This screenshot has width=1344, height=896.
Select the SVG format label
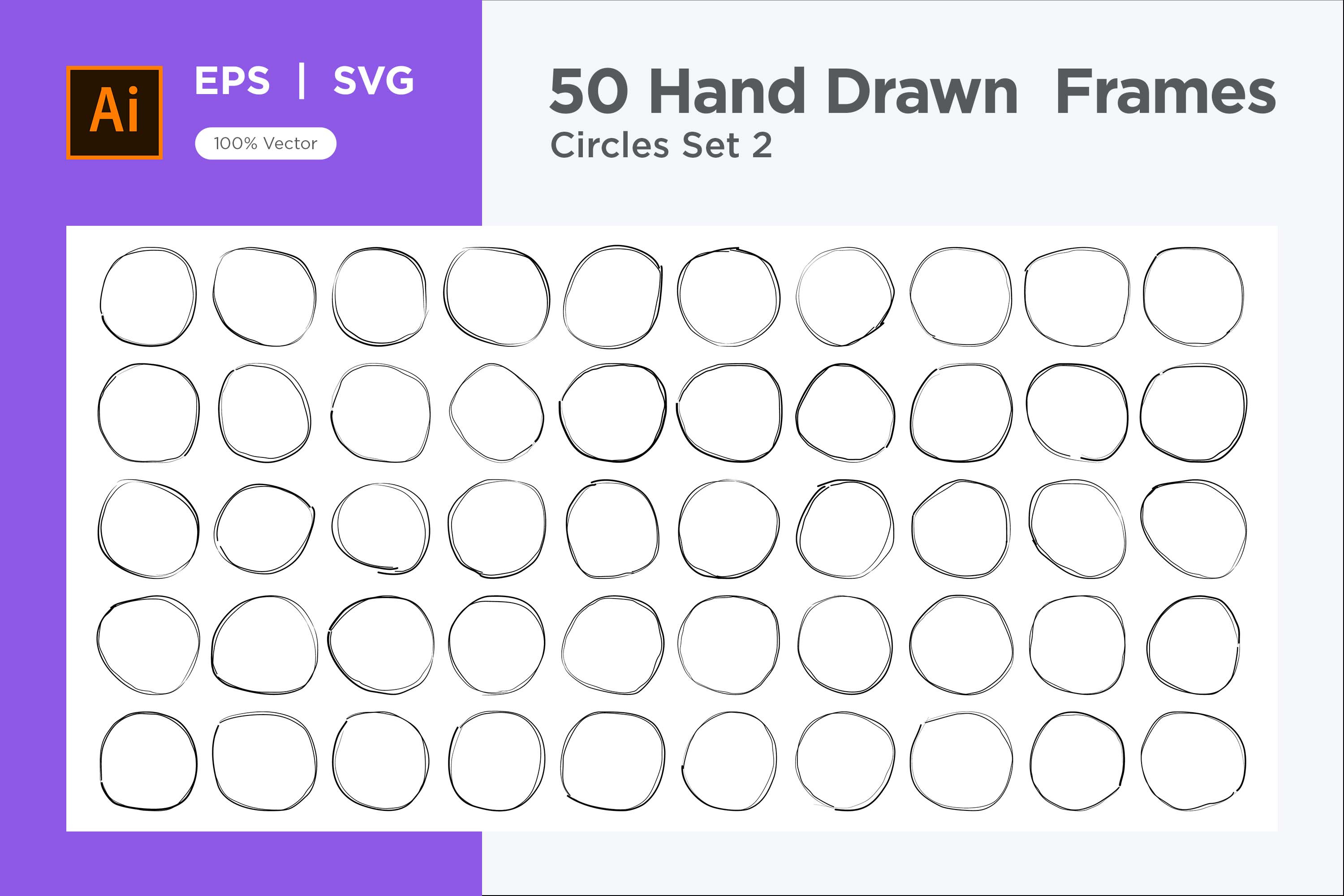coord(374,81)
